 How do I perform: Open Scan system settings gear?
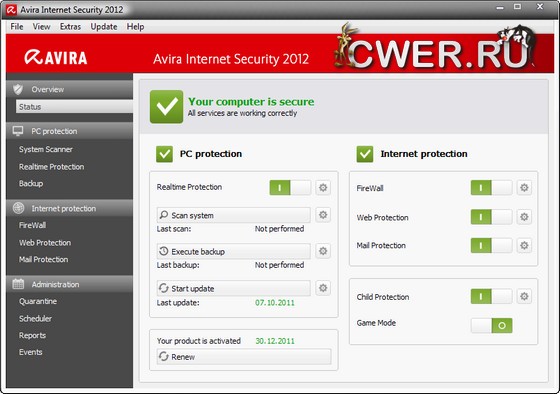tap(323, 215)
